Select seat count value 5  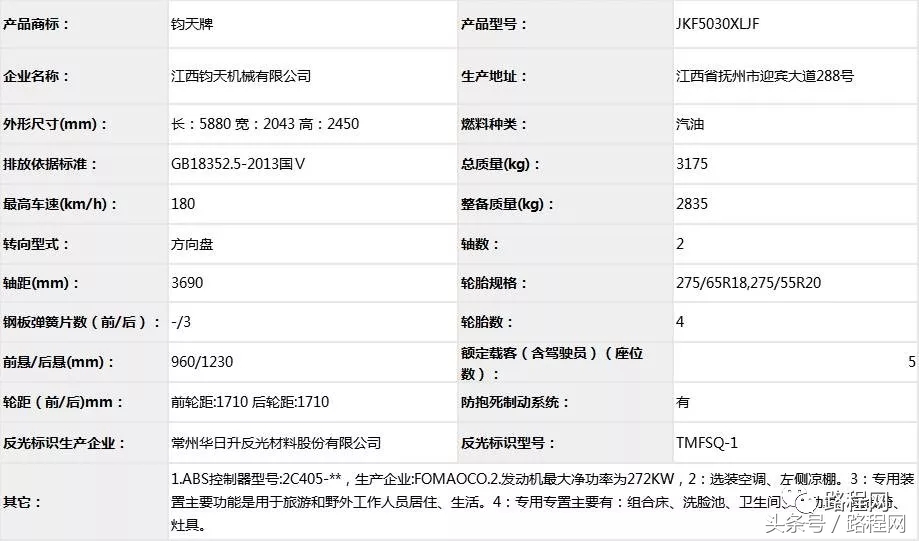912,362
